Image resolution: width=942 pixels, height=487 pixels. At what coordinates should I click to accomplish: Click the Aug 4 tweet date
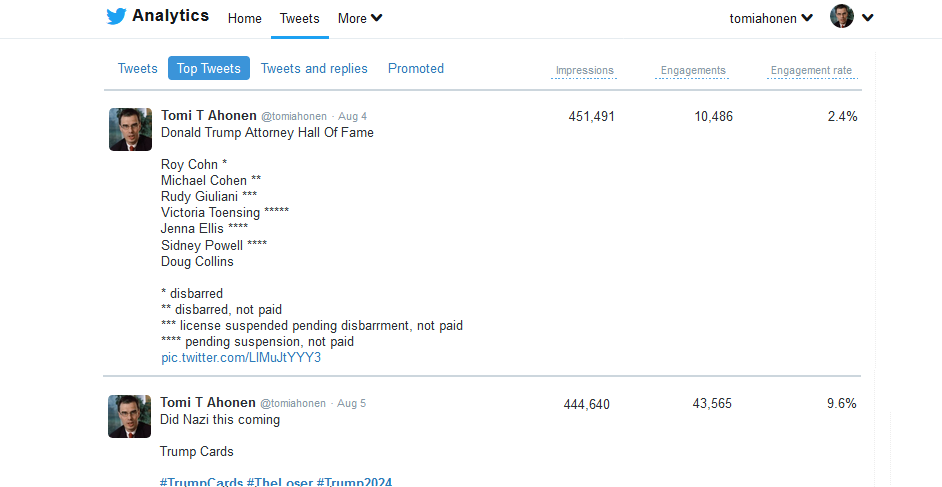point(353,116)
